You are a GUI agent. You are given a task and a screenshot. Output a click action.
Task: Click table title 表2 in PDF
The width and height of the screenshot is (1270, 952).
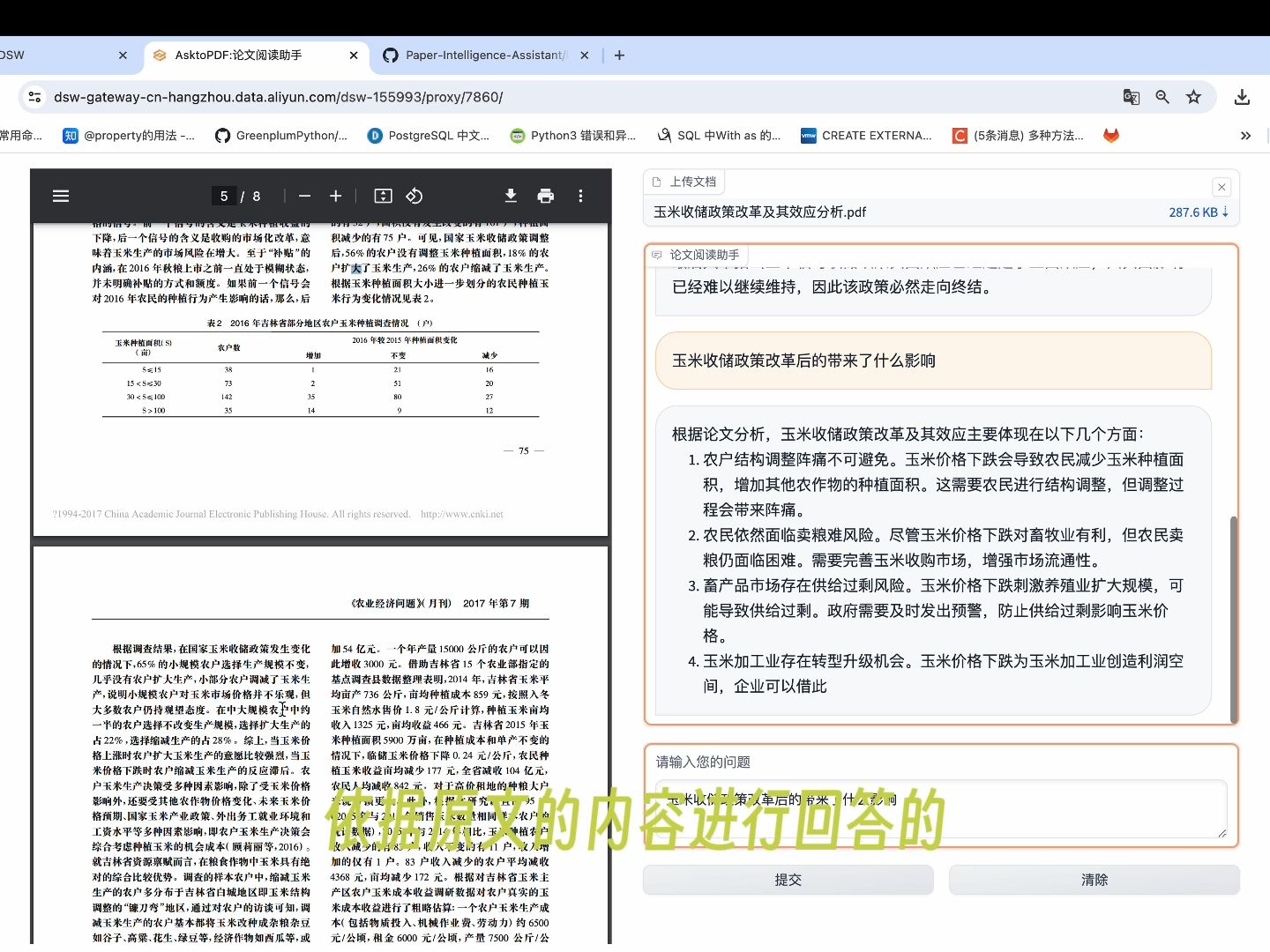(x=320, y=323)
